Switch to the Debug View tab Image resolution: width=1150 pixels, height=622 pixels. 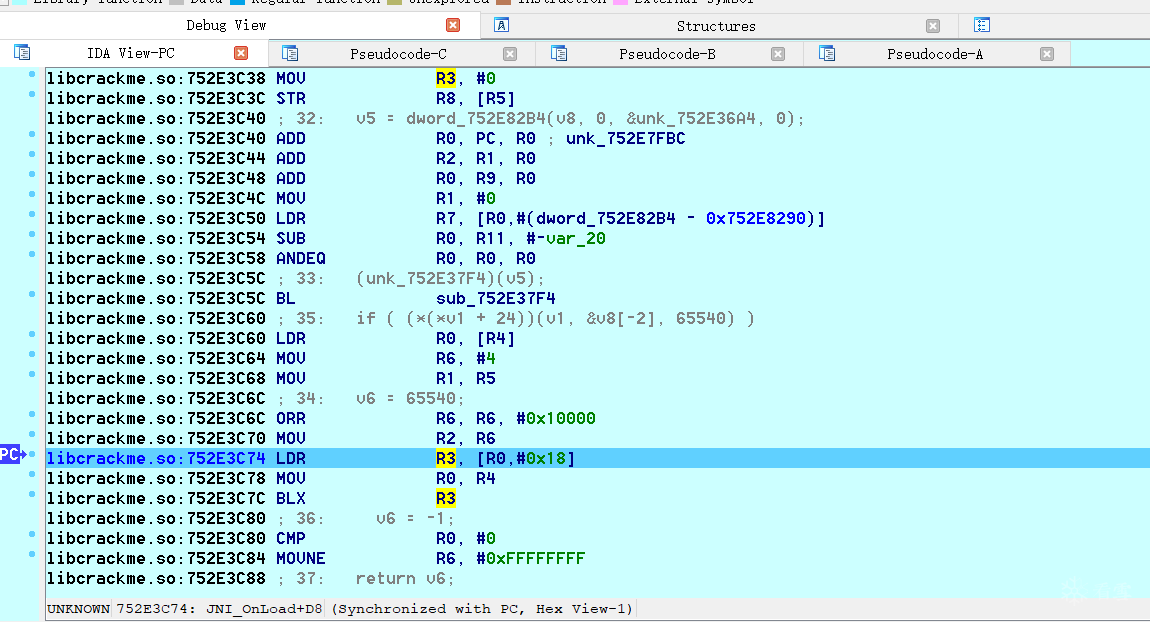[x=226, y=26]
